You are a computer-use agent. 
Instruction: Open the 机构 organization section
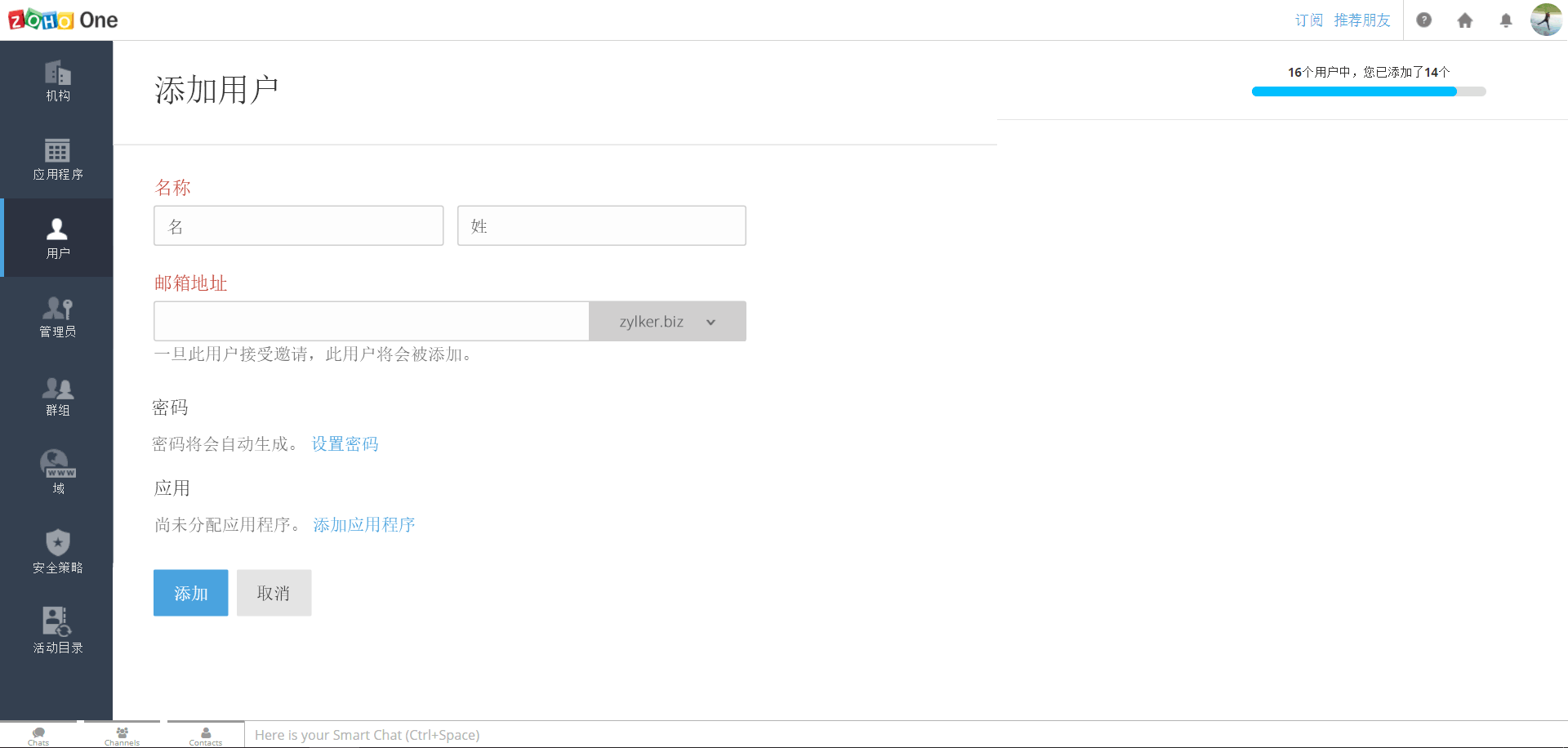[57, 81]
